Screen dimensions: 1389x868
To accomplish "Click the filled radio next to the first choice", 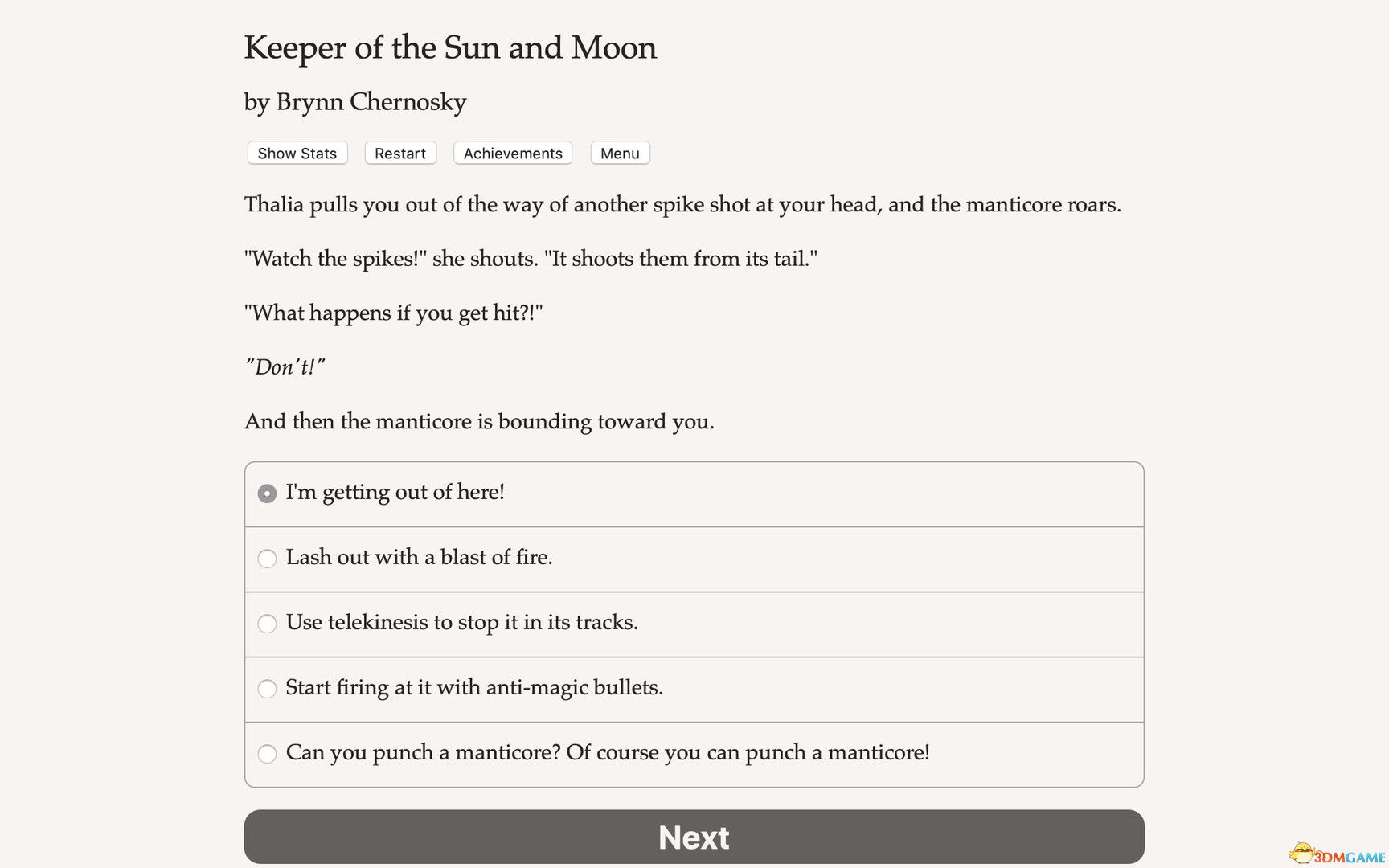I will (x=267, y=493).
